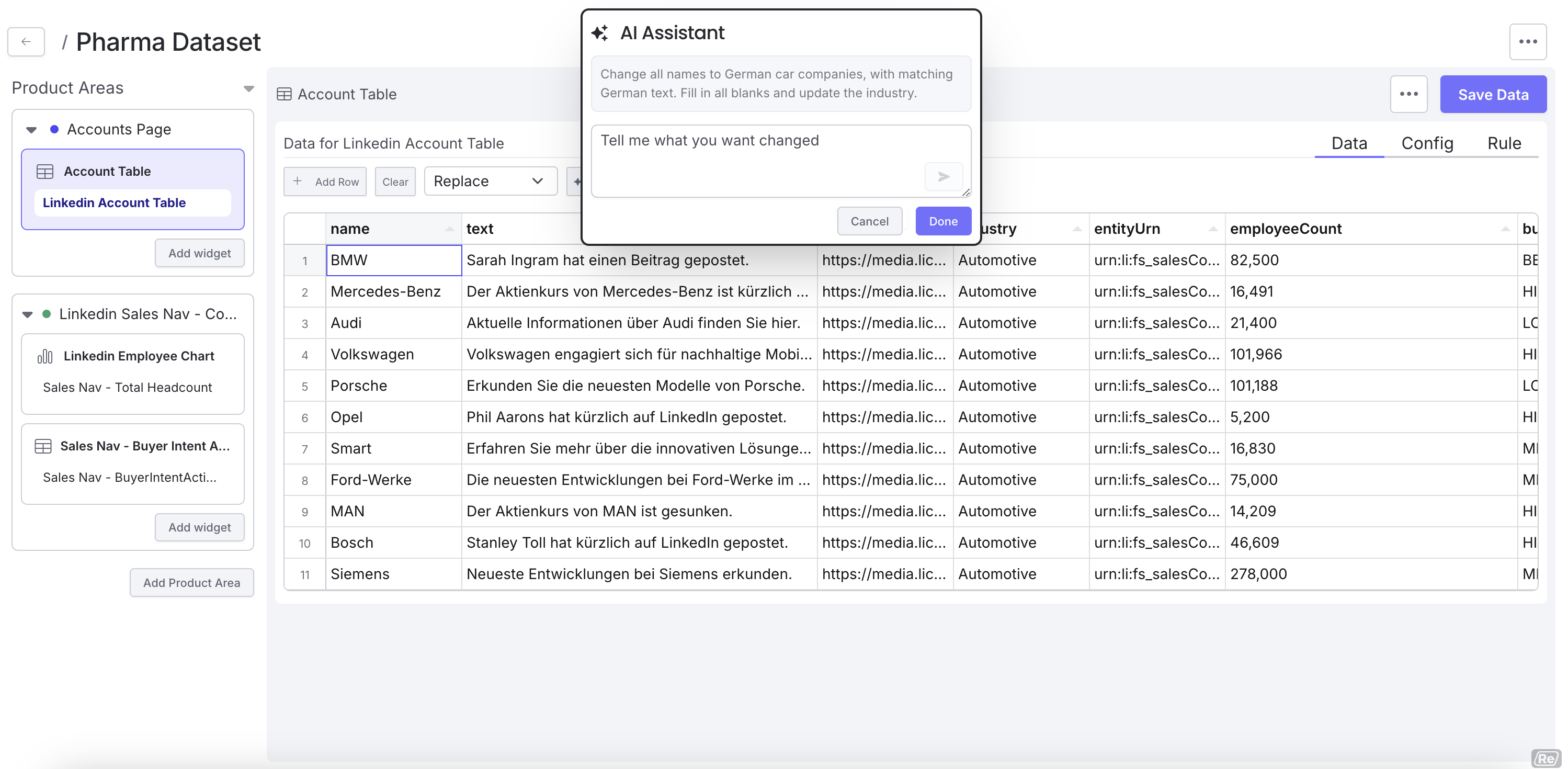This screenshot has height=769, width=1568.
Task: Sort by employeeCount column arrow
Action: tap(1505, 229)
